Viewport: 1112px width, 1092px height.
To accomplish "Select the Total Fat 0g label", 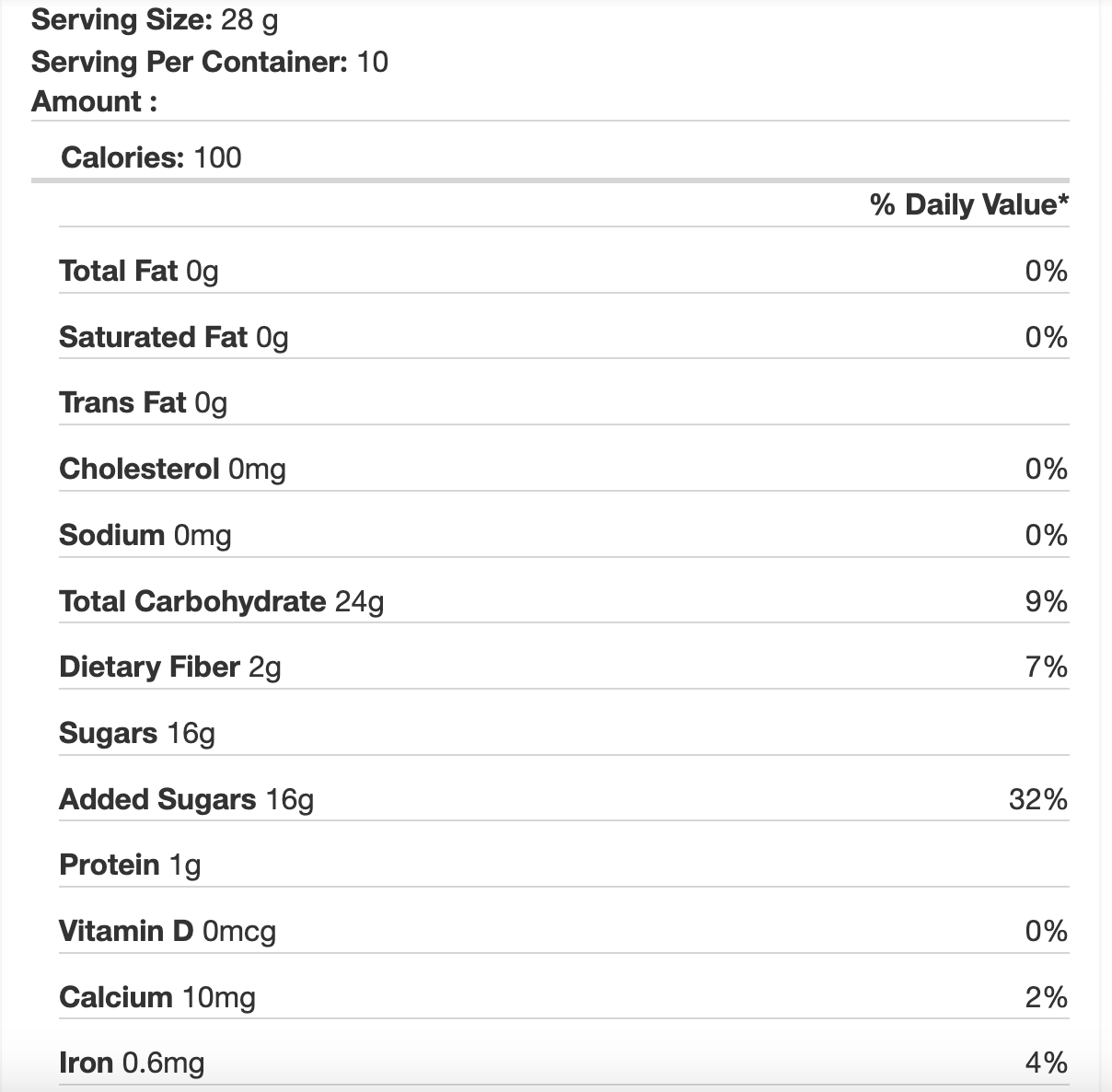I will [x=138, y=271].
